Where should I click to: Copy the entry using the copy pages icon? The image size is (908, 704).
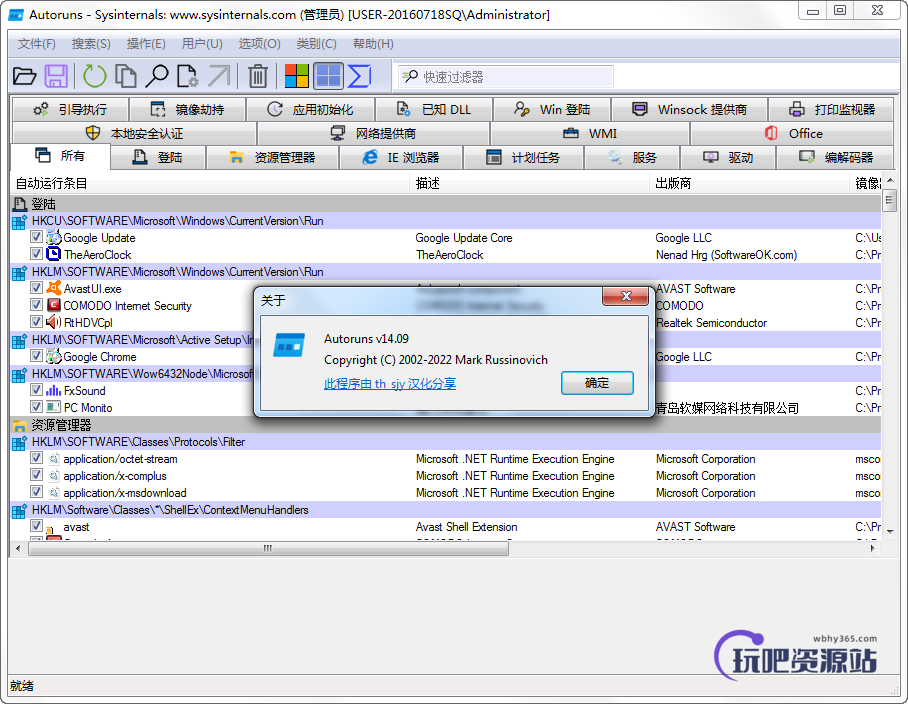126,76
